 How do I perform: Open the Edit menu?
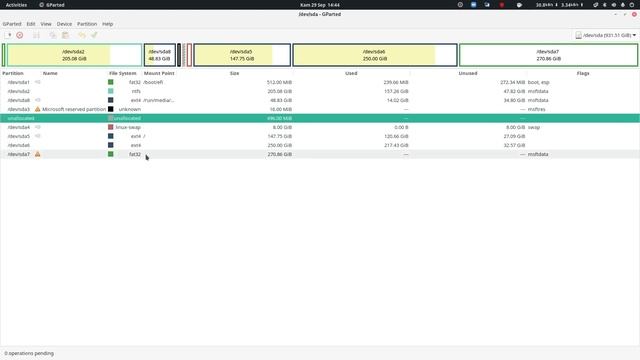coord(31,24)
